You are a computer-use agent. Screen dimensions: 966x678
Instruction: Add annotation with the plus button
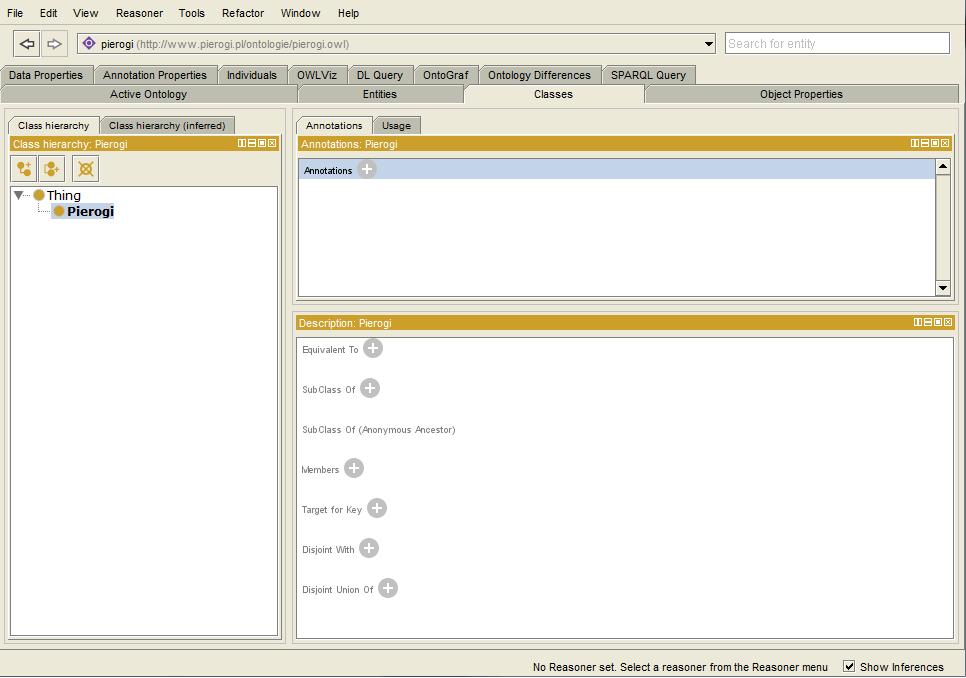pyautogui.click(x=367, y=169)
